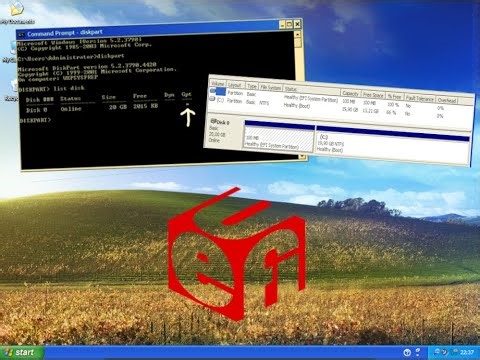Select the (C:) 19,90 GB NTFS partition block

pyautogui.click(x=393, y=144)
